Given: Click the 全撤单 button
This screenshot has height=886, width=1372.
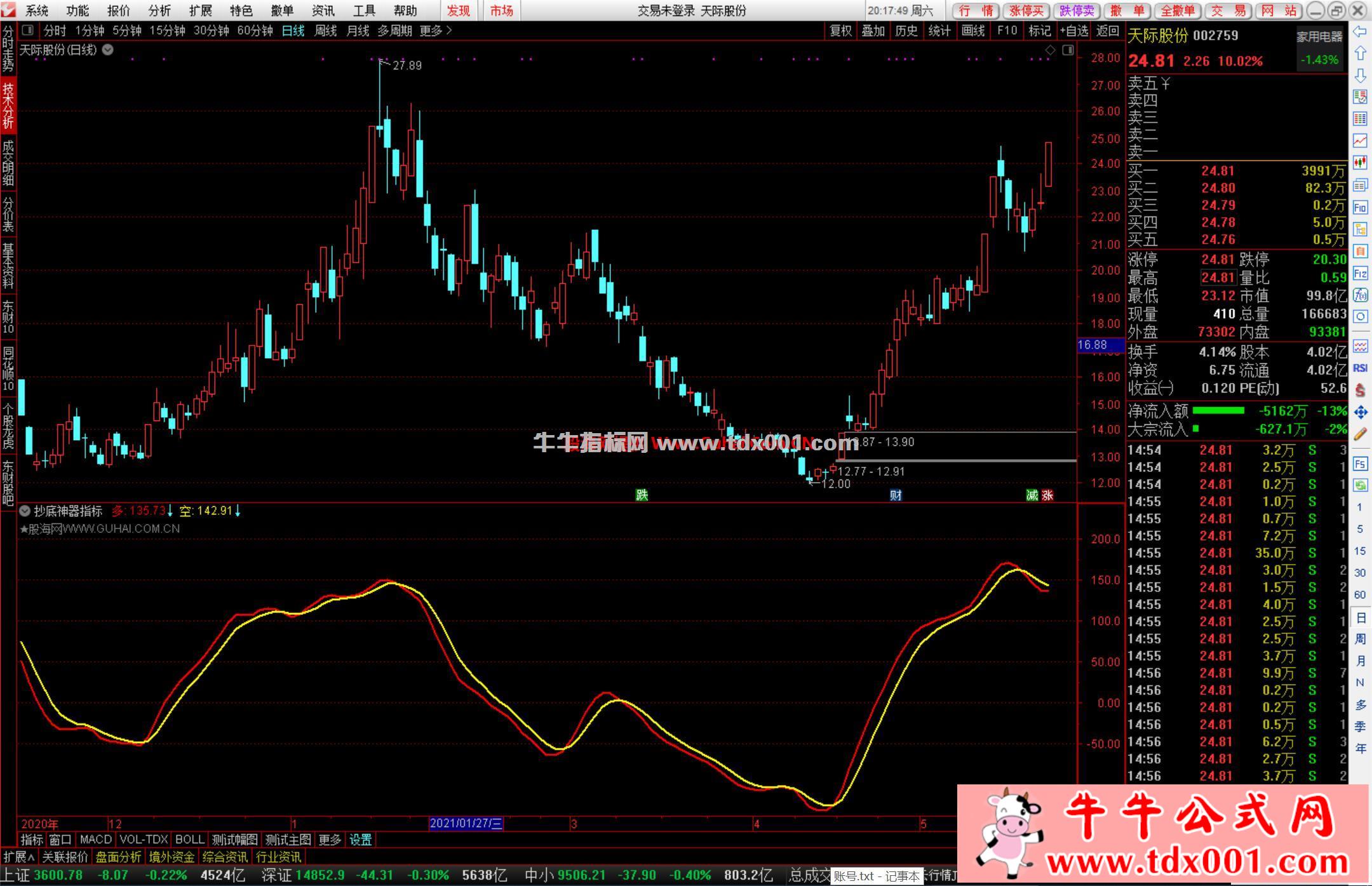Looking at the screenshot, I should point(1178,11).
